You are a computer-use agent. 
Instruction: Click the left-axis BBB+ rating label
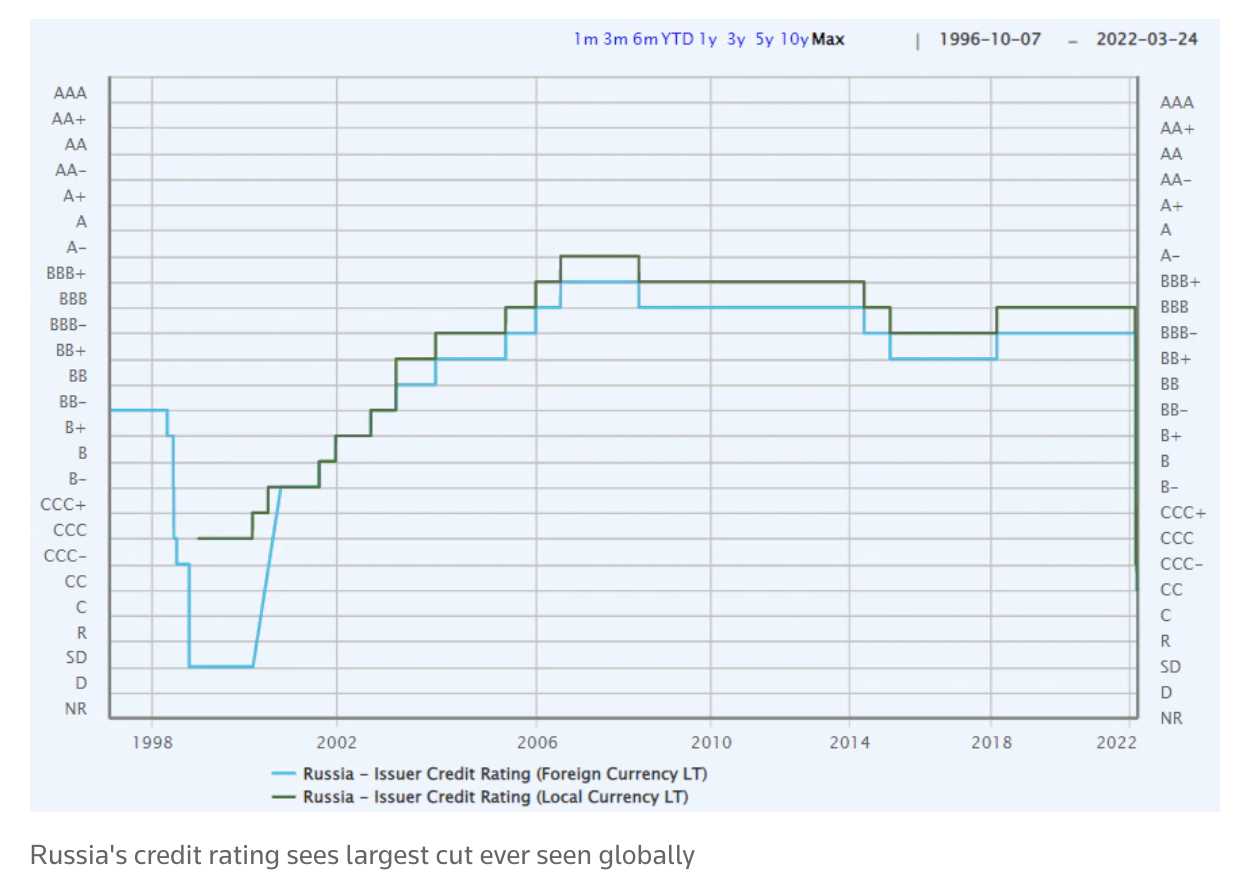[x=66, y=273]
